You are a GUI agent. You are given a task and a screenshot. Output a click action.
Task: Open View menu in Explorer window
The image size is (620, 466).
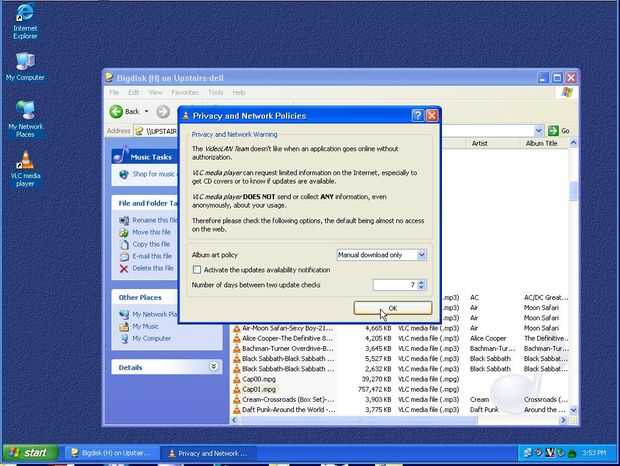[x=155, y=92]
